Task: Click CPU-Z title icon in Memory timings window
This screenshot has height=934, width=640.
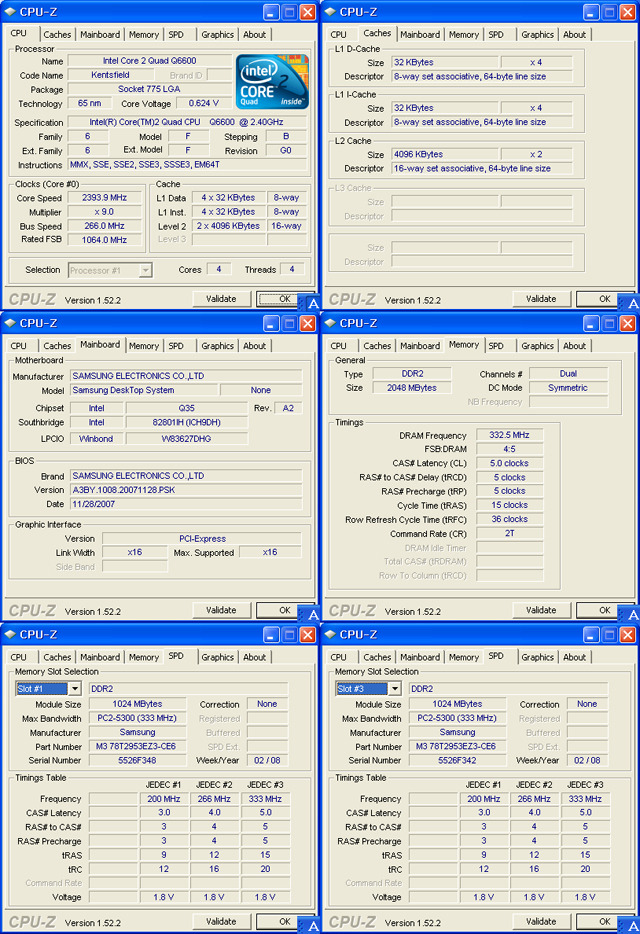Action: (x=330, y=323)
